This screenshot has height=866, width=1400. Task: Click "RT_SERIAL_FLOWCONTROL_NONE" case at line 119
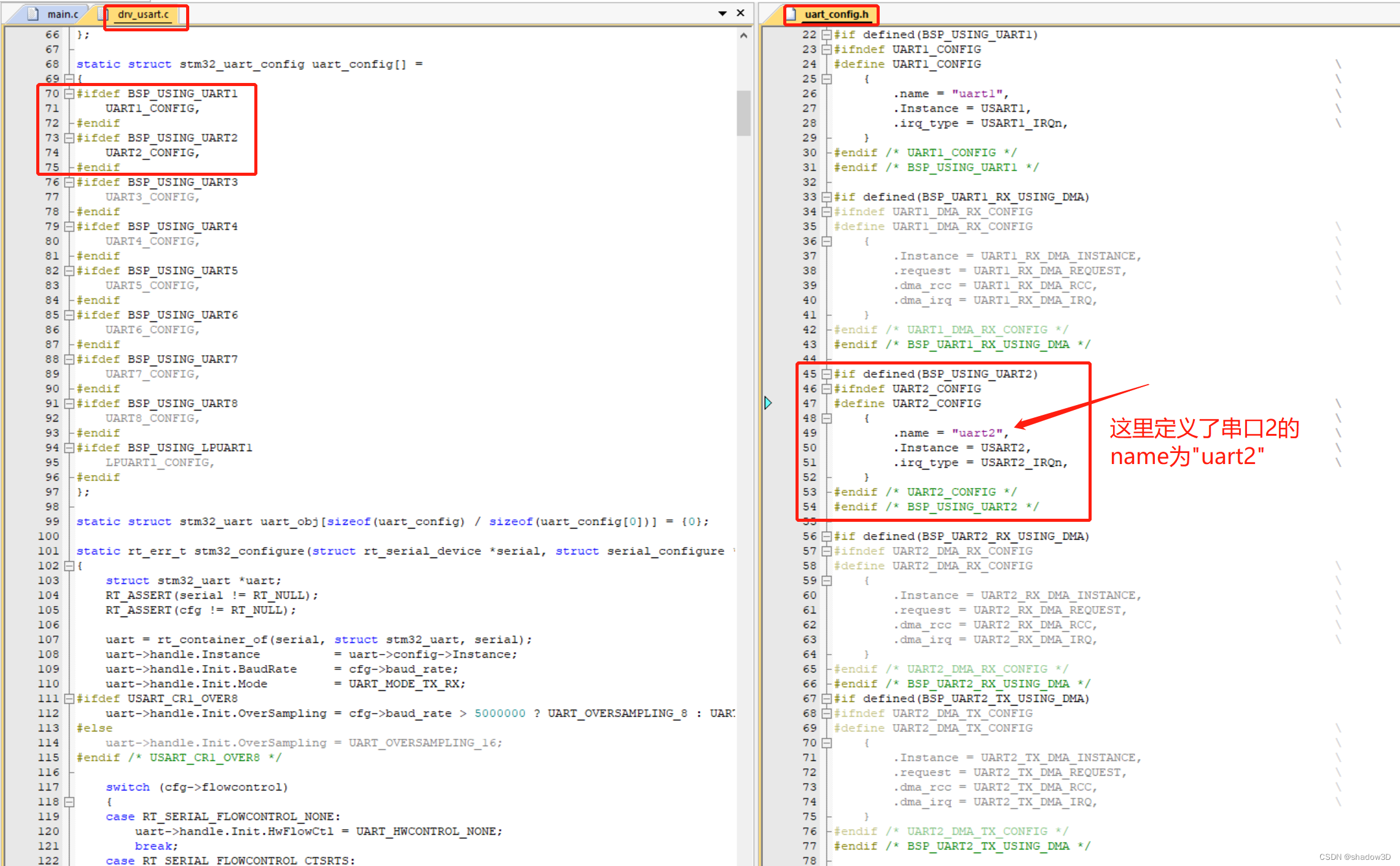238,816
